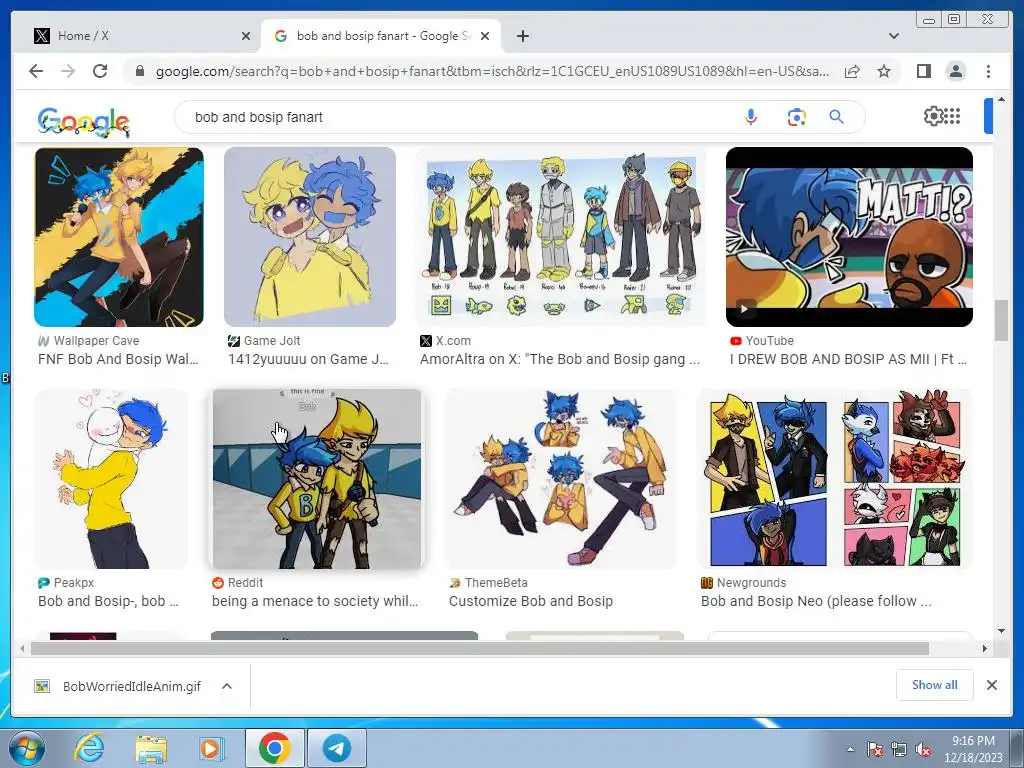The height and width of the screenshot is (768, 1024).
Task: Open the Game Jolt fanart image
Action: (310, 236)
